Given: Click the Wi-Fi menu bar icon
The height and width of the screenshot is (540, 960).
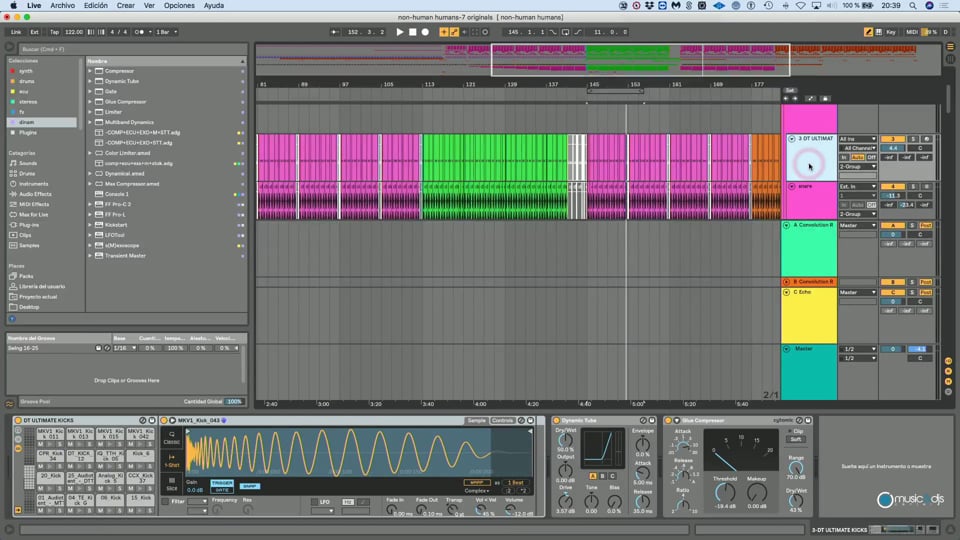Looking at the screenshot, I should pos(800,6).
